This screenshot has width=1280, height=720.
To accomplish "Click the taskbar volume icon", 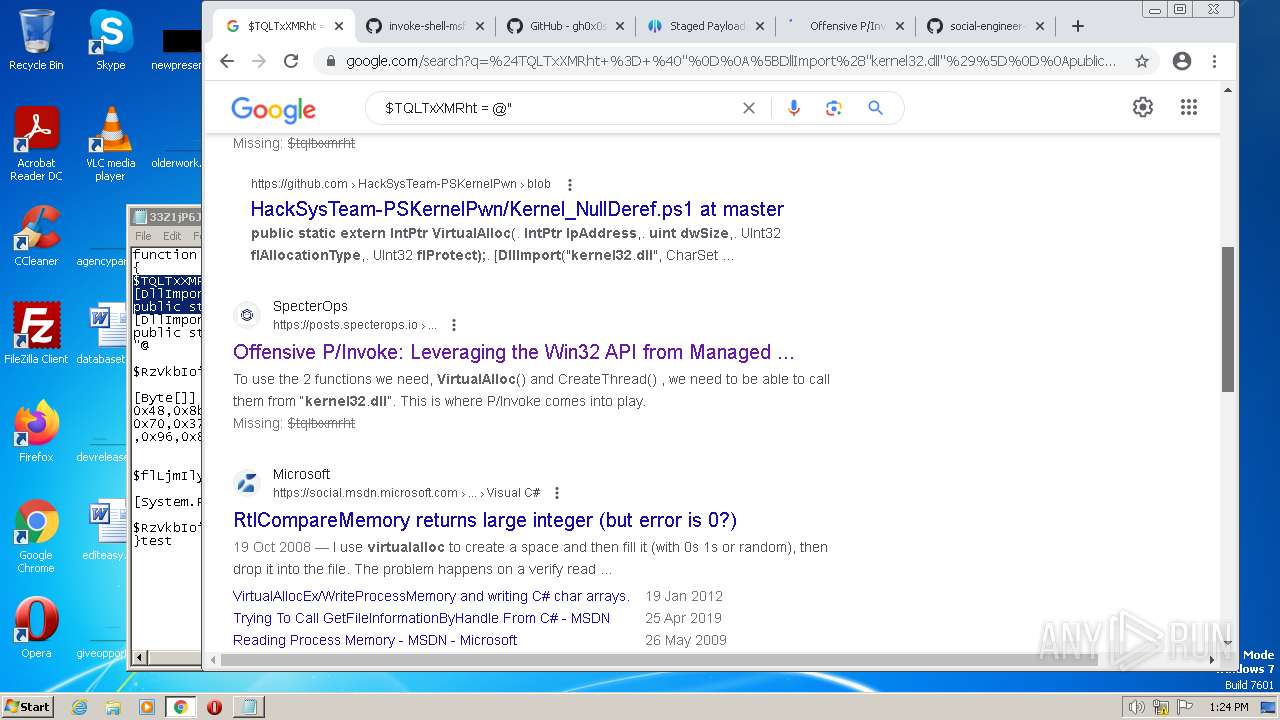I will click(1136, 707).
